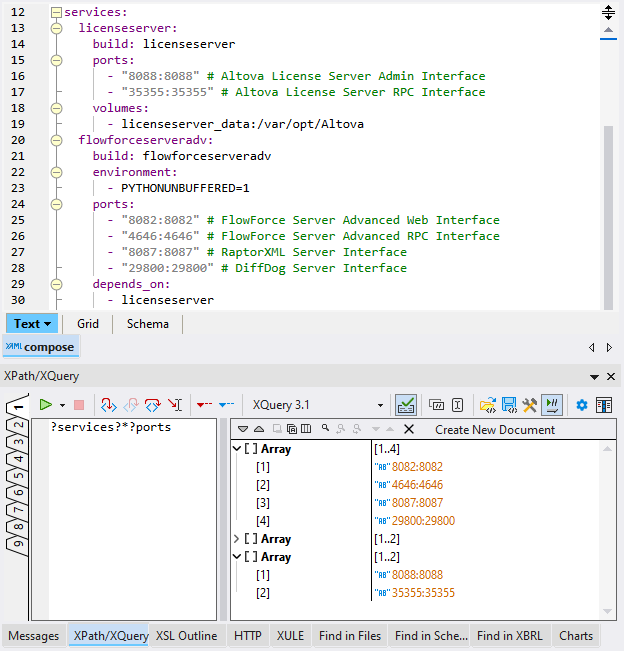Image resolution: width=624 pixels, height=651 pixels.
Task: Toggle the layout switch icon at toolbar end
Action: [x=604, y=405]
